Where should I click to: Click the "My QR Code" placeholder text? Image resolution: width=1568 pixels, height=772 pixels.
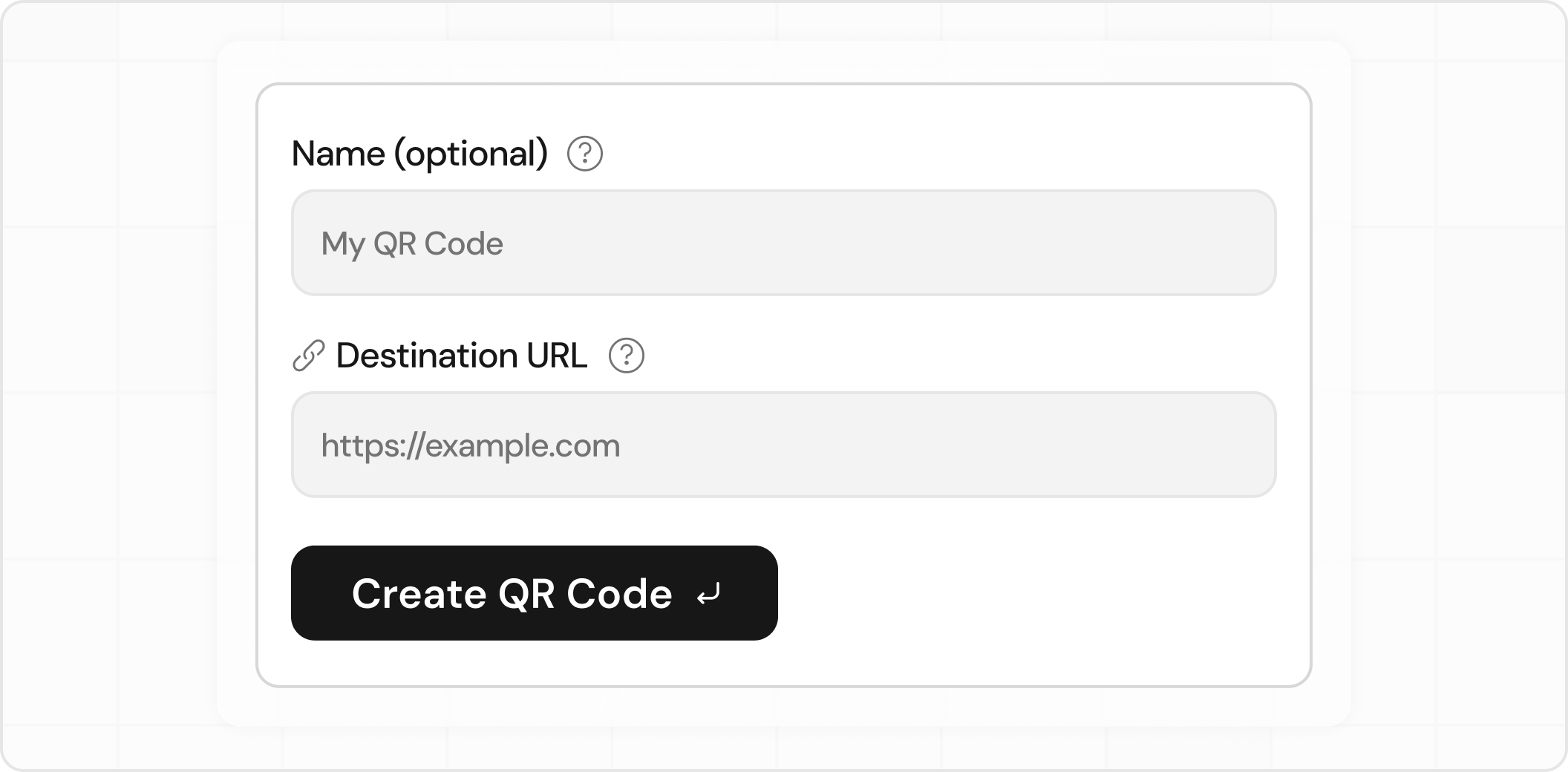click(412, 244)
